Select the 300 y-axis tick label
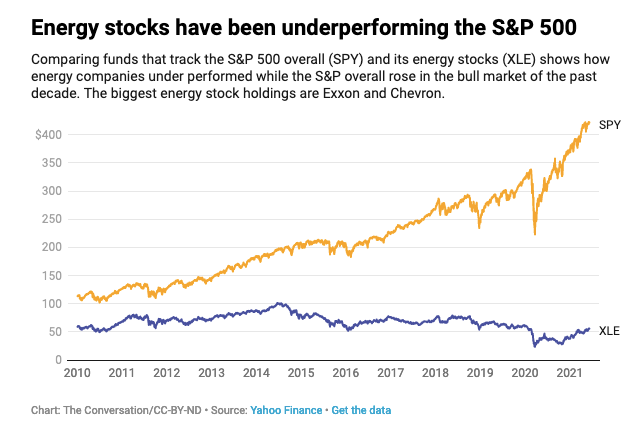639x424 pixels. tap(52, 191)
